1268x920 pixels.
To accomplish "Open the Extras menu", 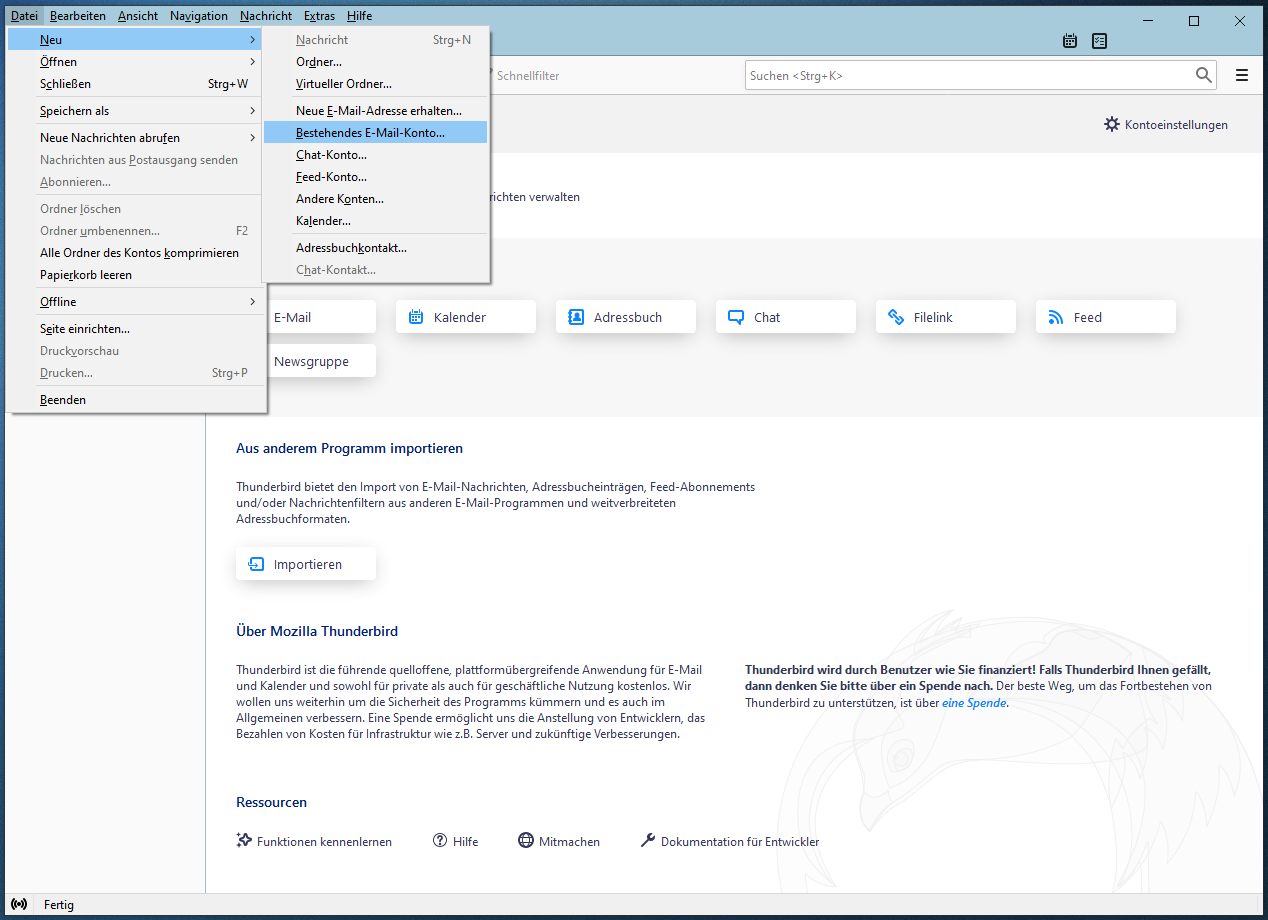I will [319, 16].
